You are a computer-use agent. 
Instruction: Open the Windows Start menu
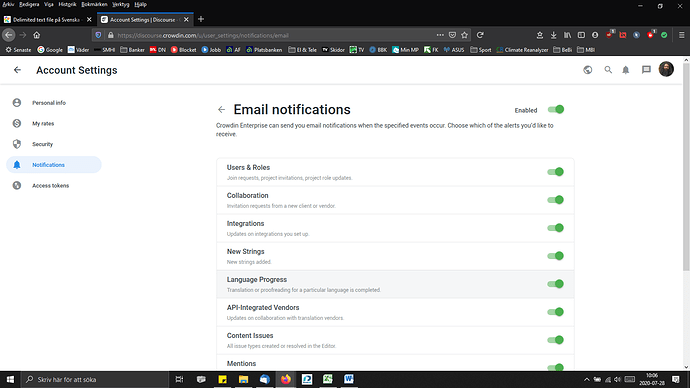pyautogui.click(x=10, y=379)
